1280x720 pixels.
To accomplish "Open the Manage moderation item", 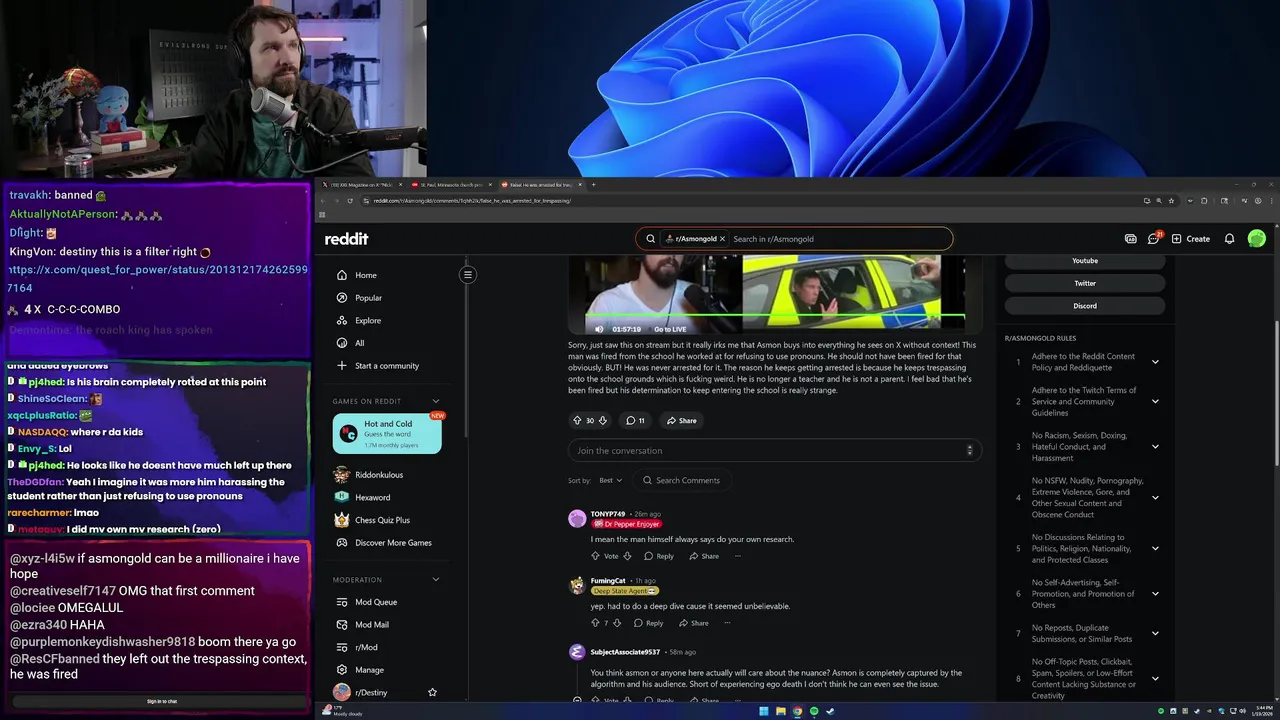I will tap(369, 670).
